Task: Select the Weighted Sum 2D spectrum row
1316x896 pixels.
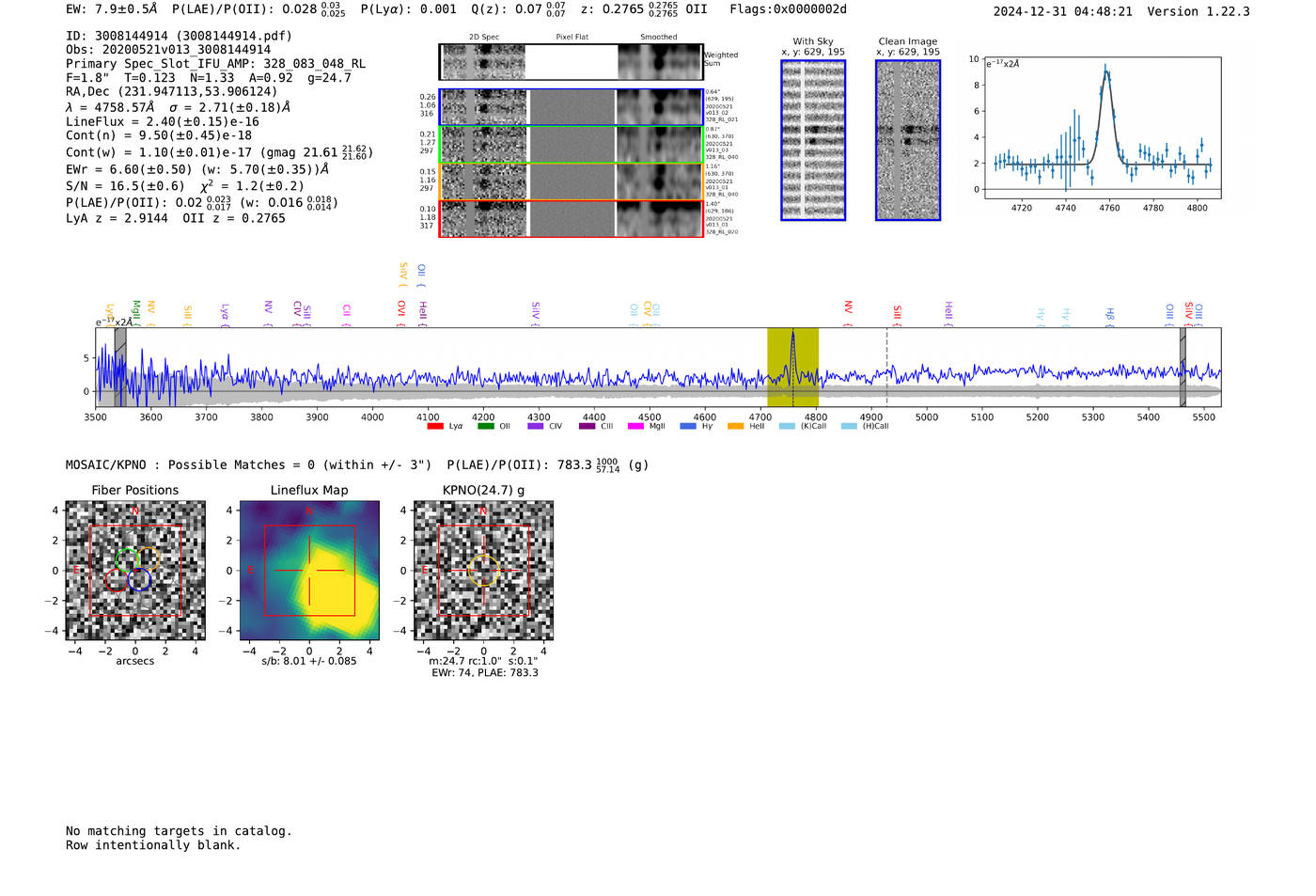Action: [572, 62]
